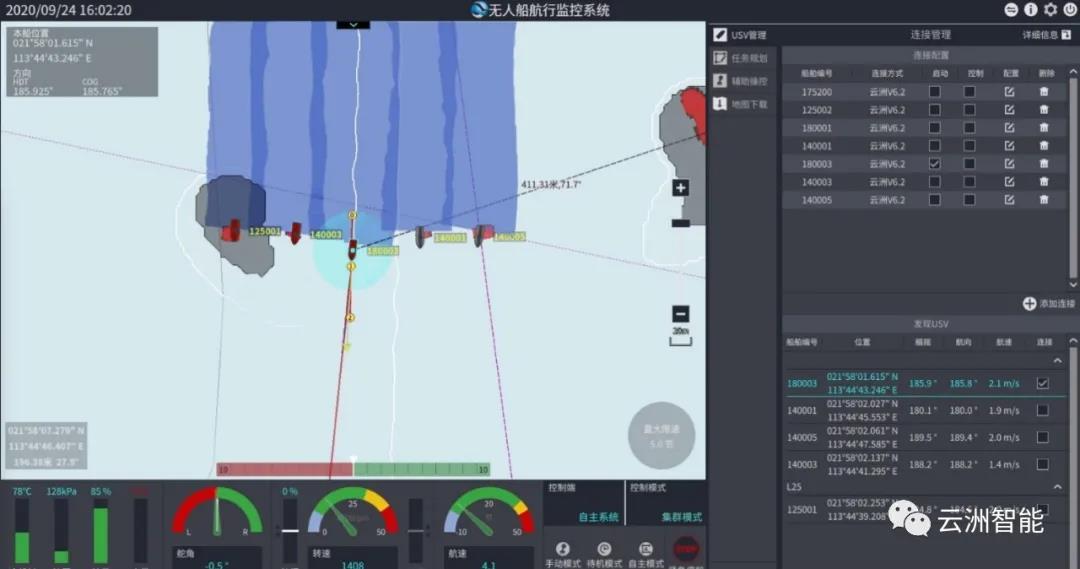Edit configuration of vessel 140003
The width and height of the screenshot is (1080, 569).
(1009, 182)
